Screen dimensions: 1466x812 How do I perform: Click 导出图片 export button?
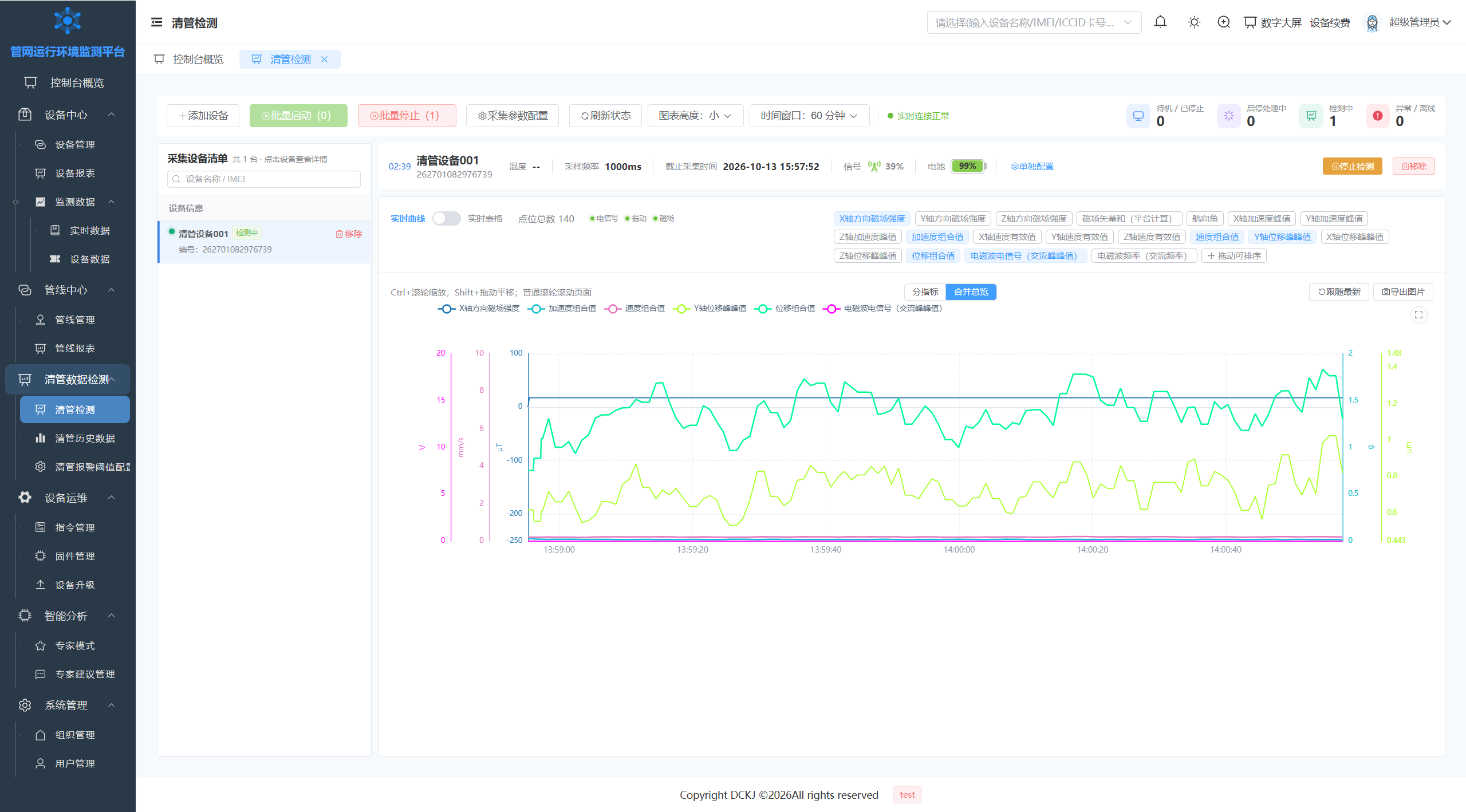[1402, 291]
